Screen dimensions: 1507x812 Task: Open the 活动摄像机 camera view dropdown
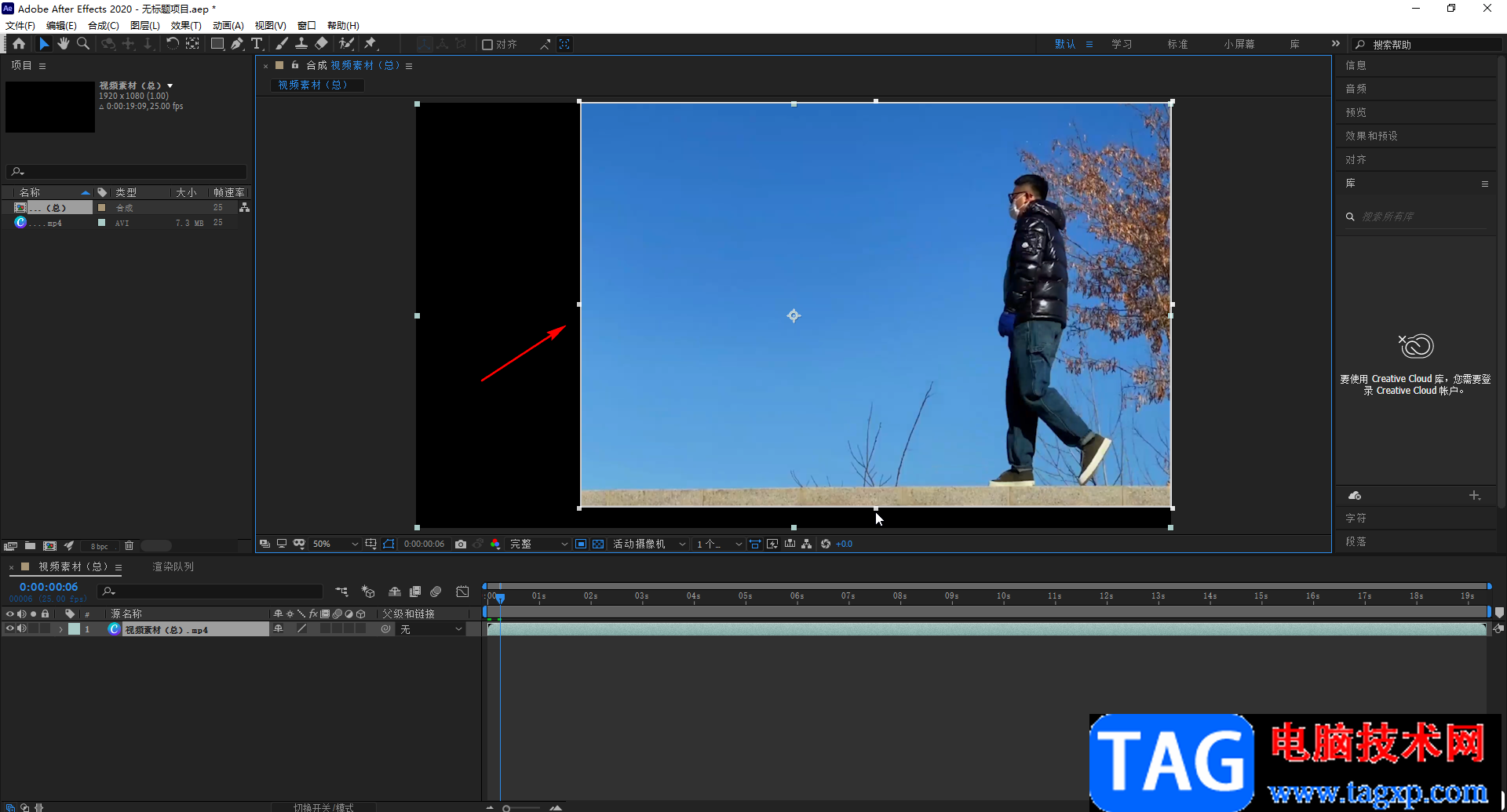(x=649, y=544)
